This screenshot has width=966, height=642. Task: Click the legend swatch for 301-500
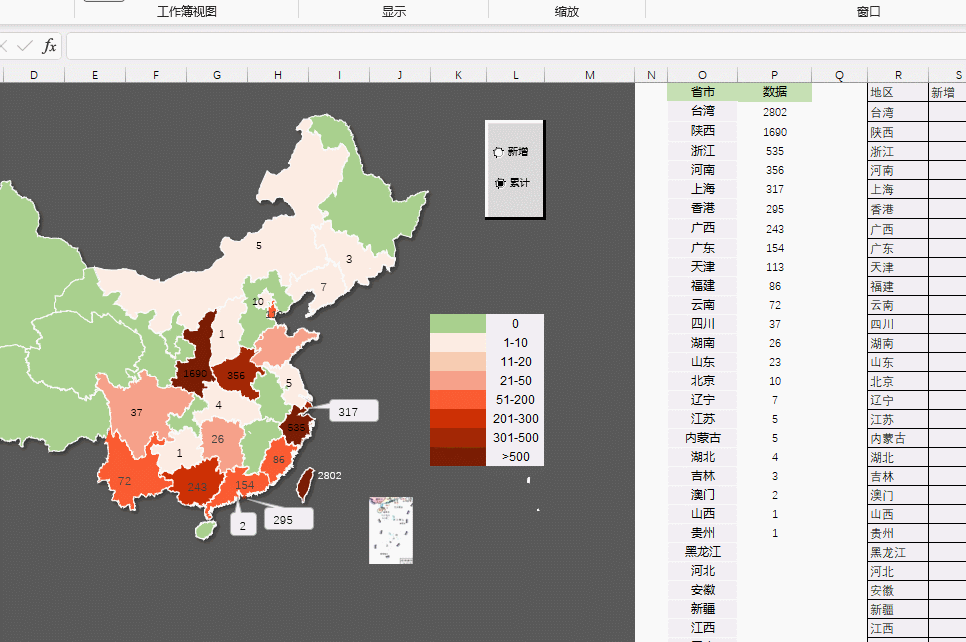pos(458,438)
